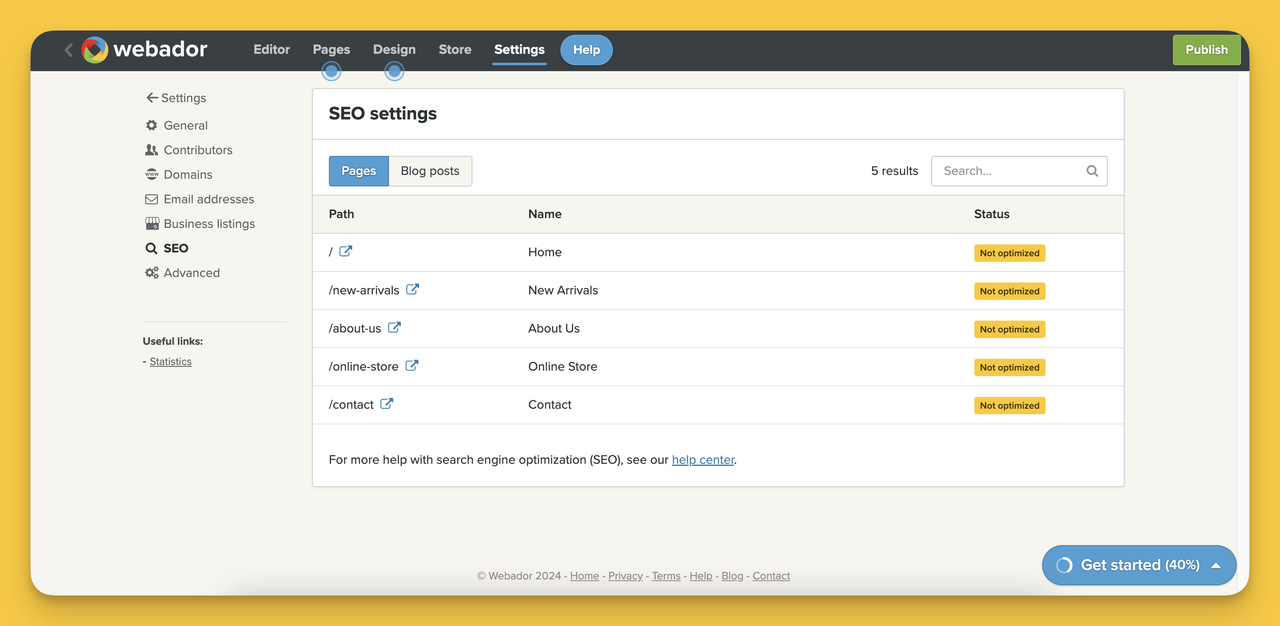Open external link icon for /online-store
The image size is (1280, 626).
click(x=412, y=366)
